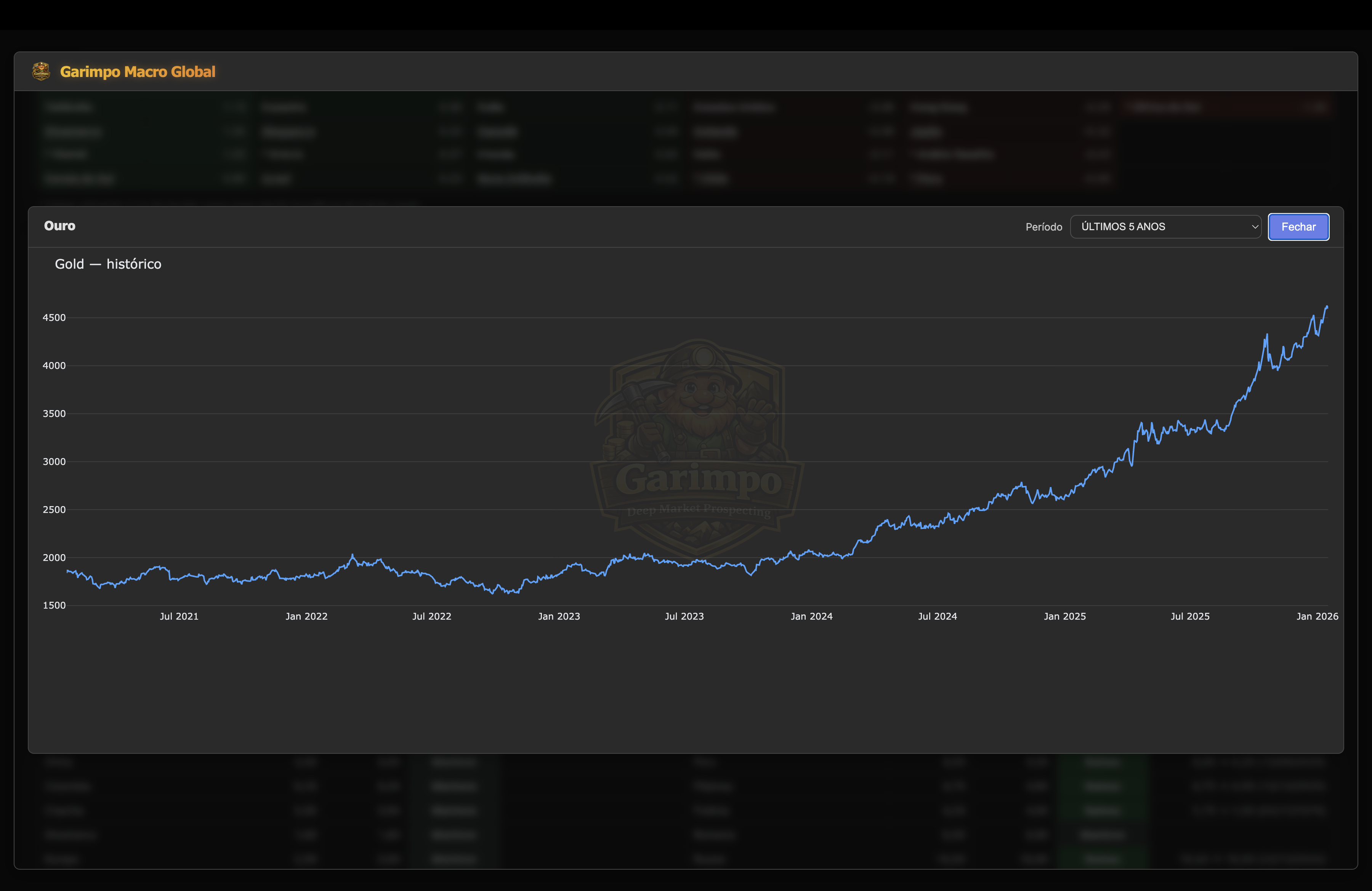The width and height of the screenshot is (1372, 891).
Task: Click the 4500 gridline value
Action: [55, 317]
